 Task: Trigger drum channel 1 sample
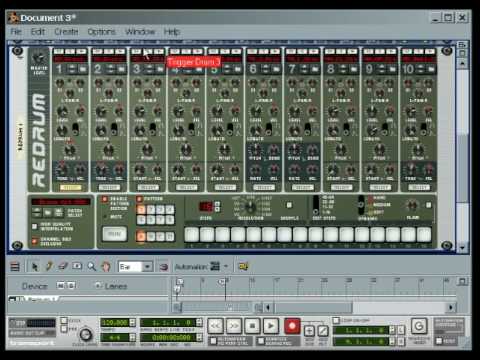[81, 51]
